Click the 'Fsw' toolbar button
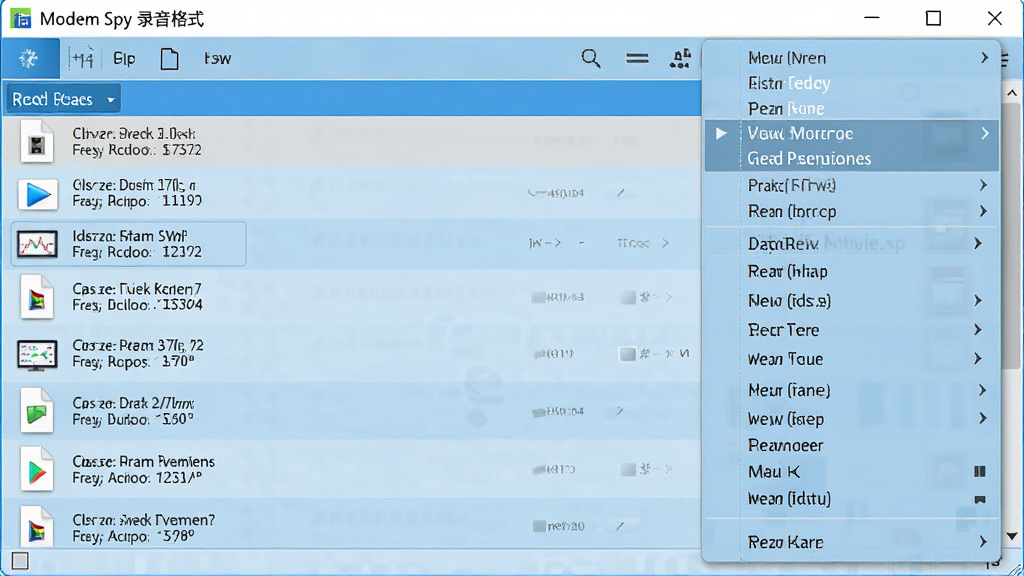The image size is (1024, 576). (217, 59)
